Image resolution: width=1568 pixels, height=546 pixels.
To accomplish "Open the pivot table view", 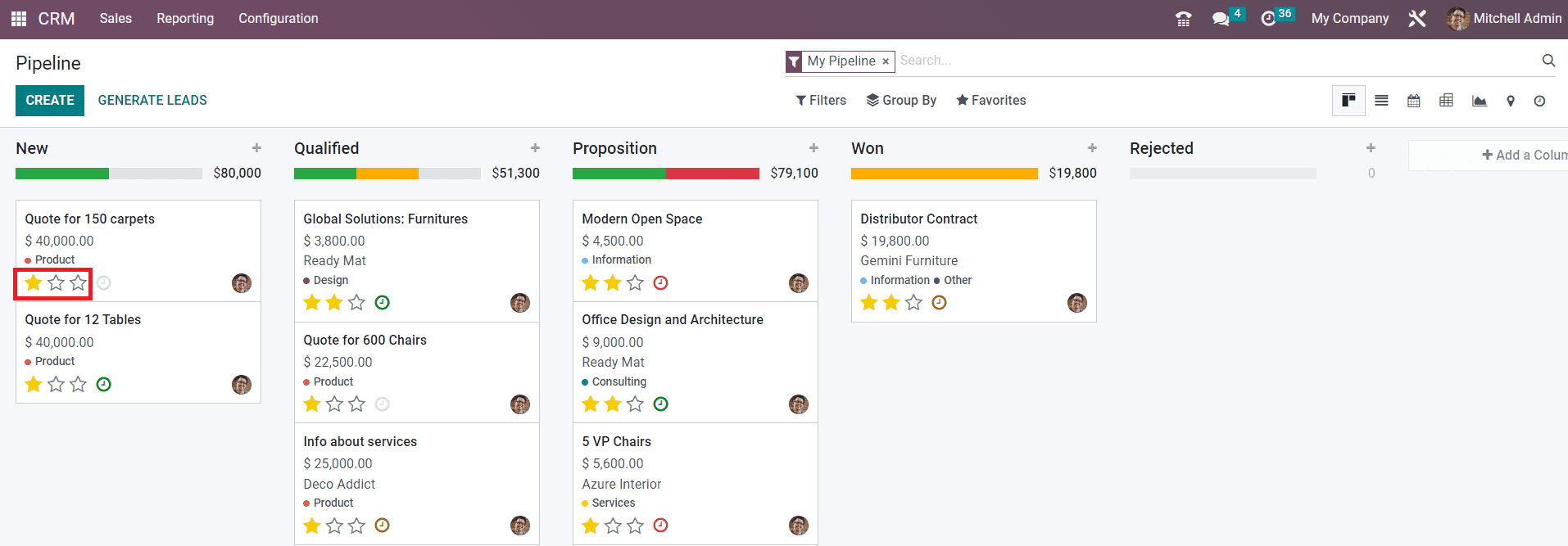I will [1447, 101].
